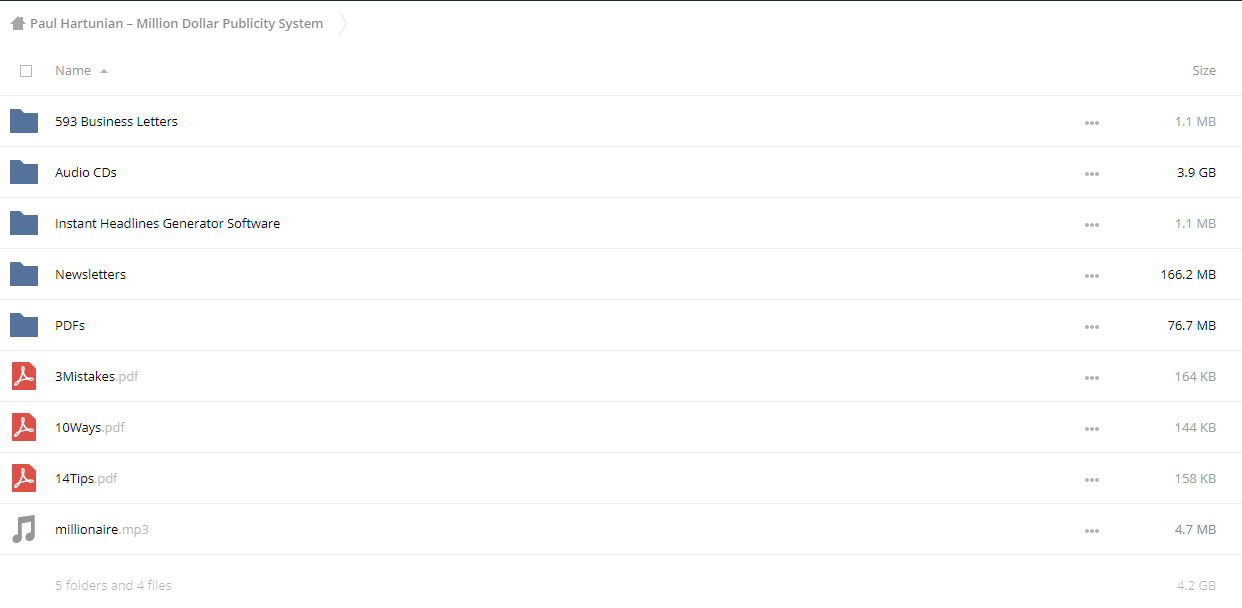Open the 593 Business Letters folder icon
Screen dimensions: 1242x608
coord(24,121)
